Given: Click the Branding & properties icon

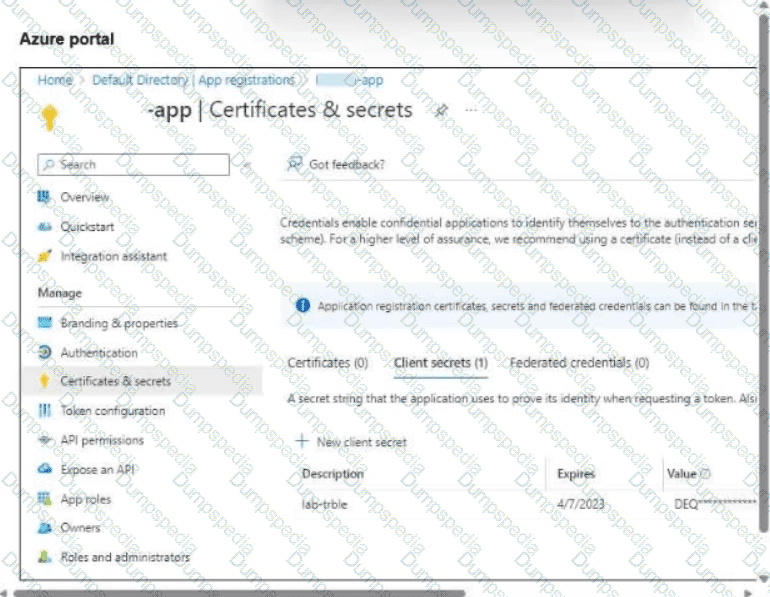Looking at the screenshot, I should point(44,323).
